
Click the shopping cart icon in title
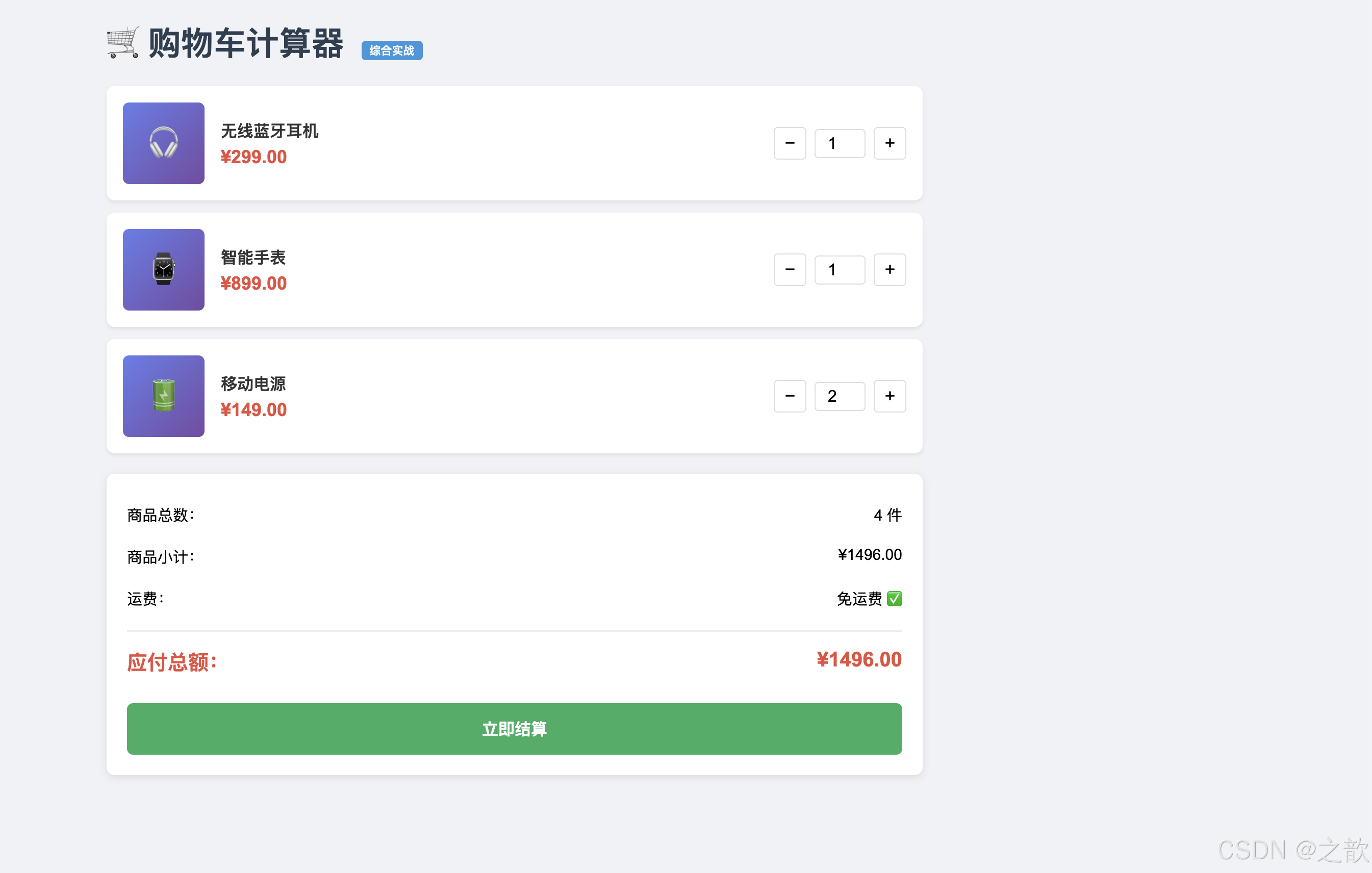coord(122,43)
